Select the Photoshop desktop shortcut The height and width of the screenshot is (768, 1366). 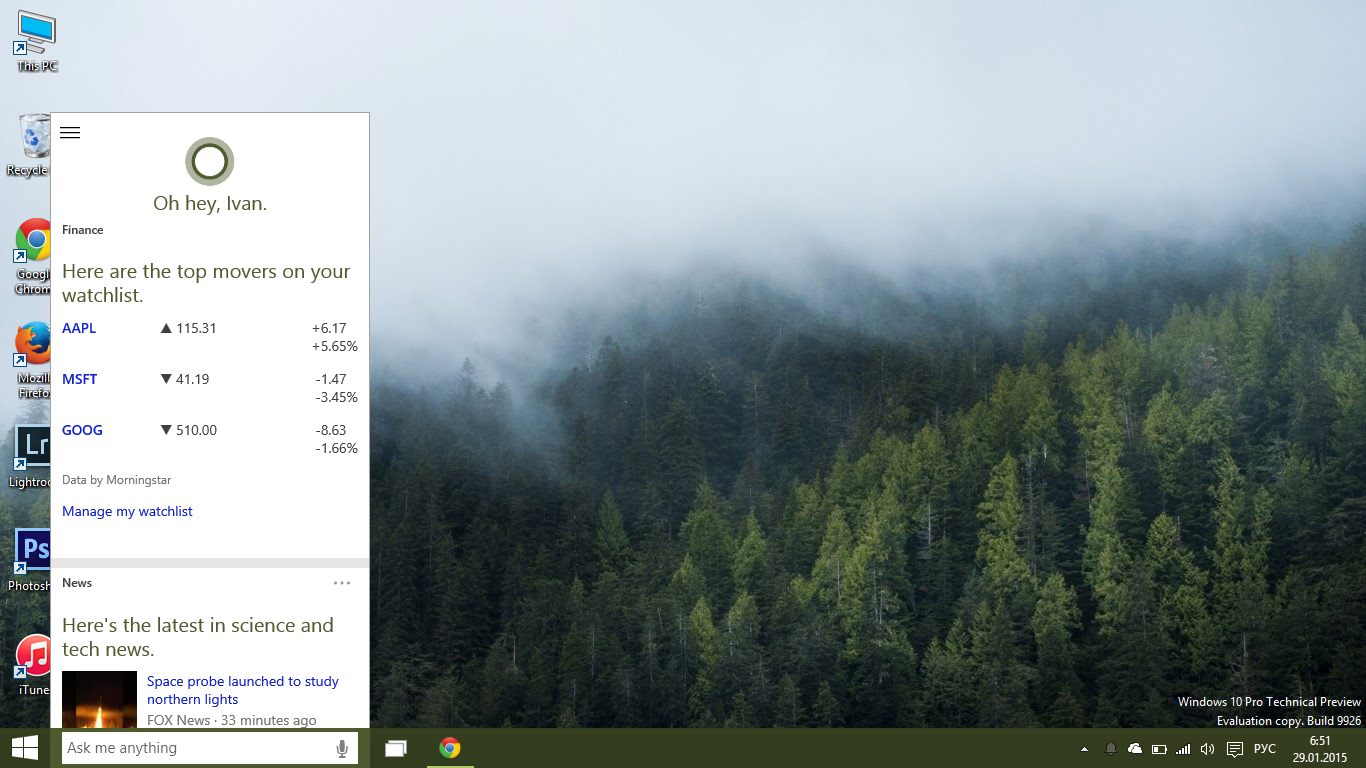coord(31,560)
